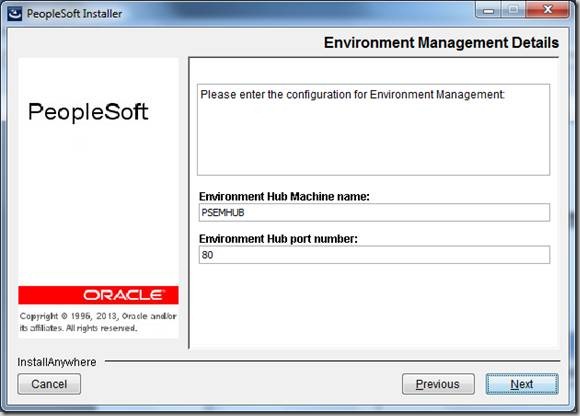
Task: Click the Environment Management Details heading
Action: tap(441, 43)
